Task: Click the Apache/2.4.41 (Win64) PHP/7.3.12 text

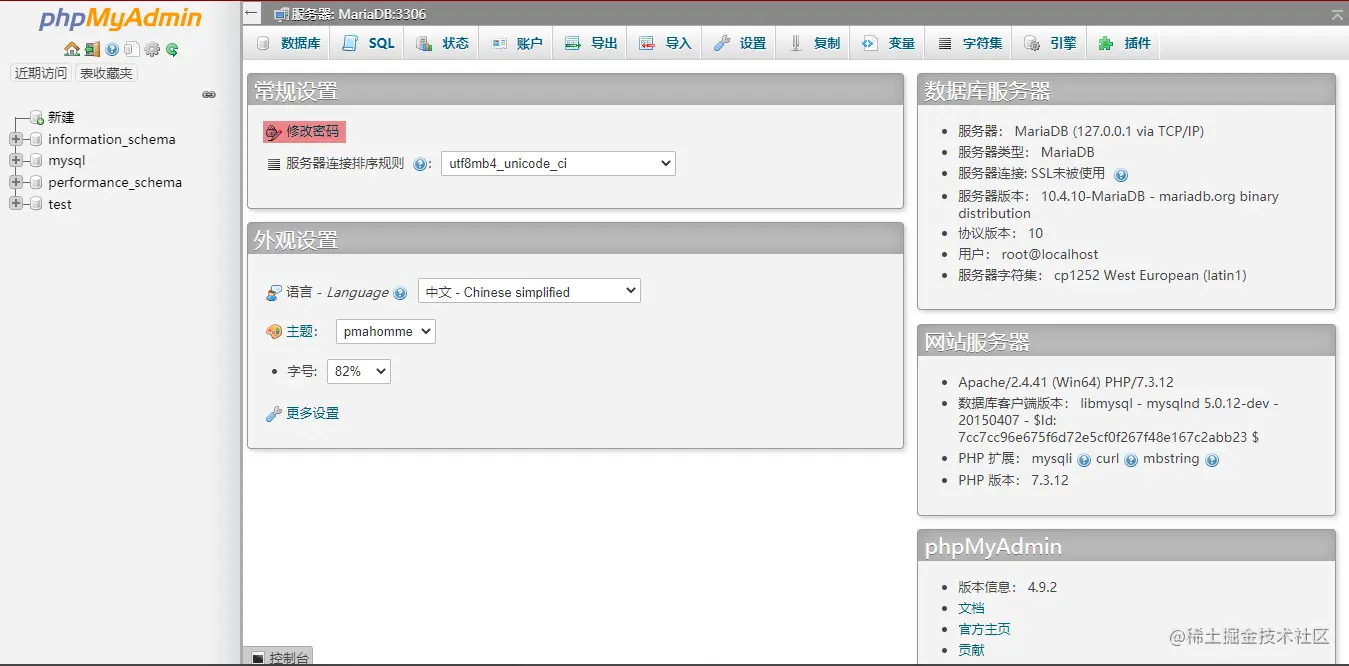Action: pos(1066,382)
